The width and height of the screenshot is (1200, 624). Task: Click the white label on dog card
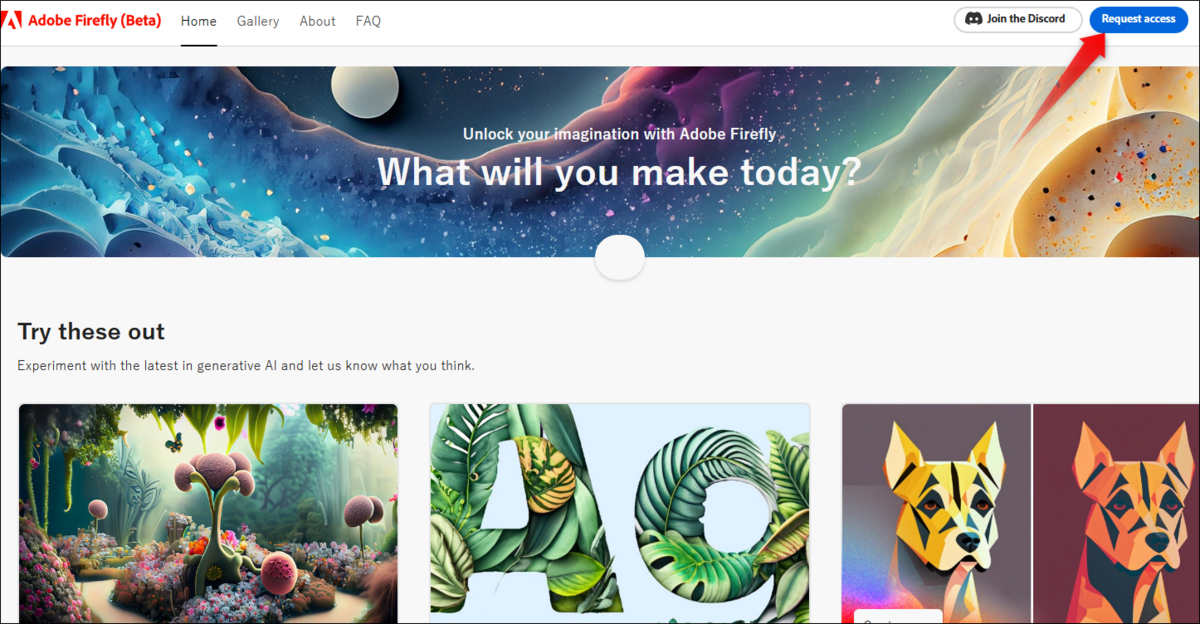(x=898, y=616)
